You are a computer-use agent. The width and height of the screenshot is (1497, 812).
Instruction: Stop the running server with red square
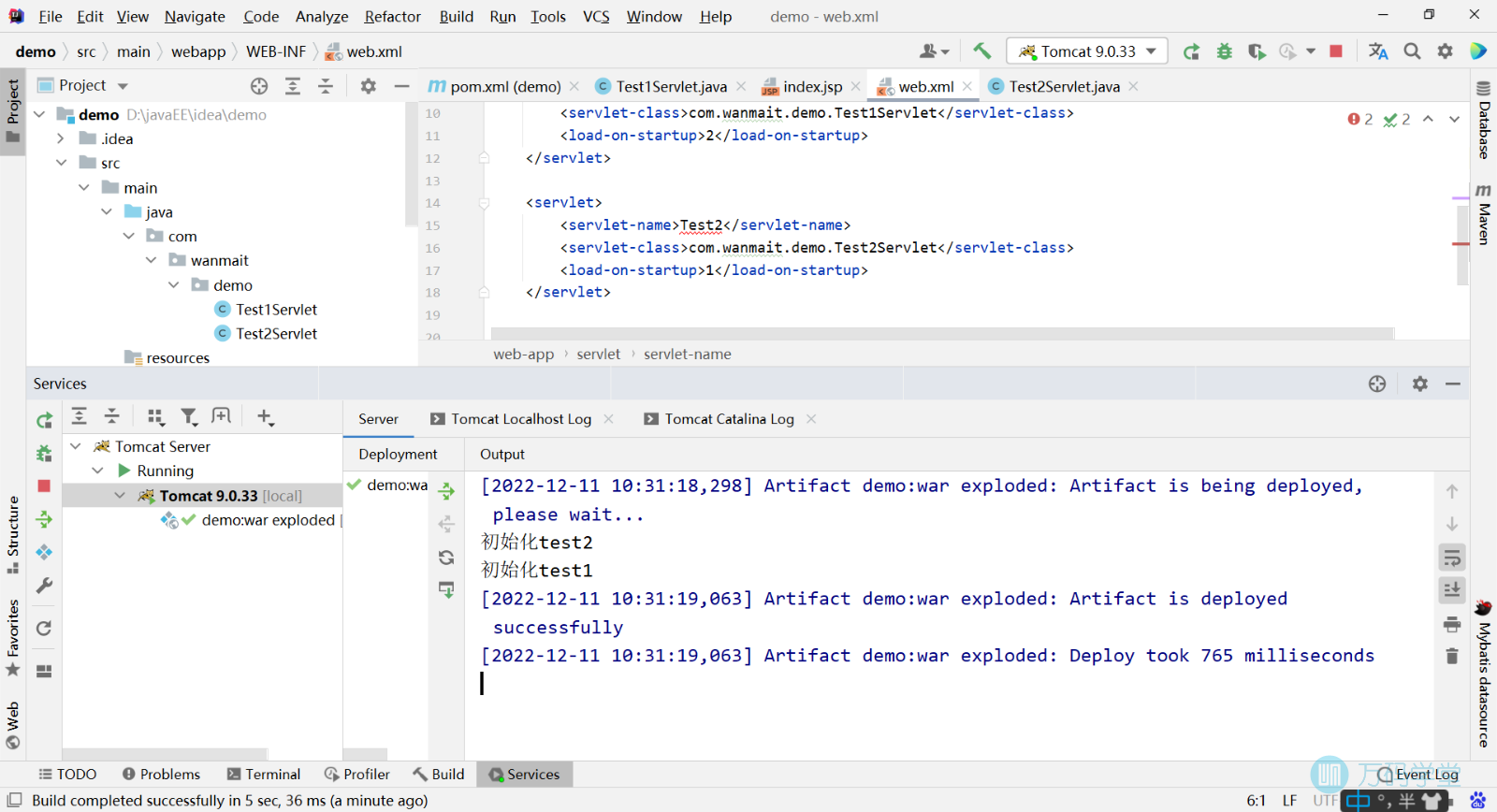[x=1336, y=51]
